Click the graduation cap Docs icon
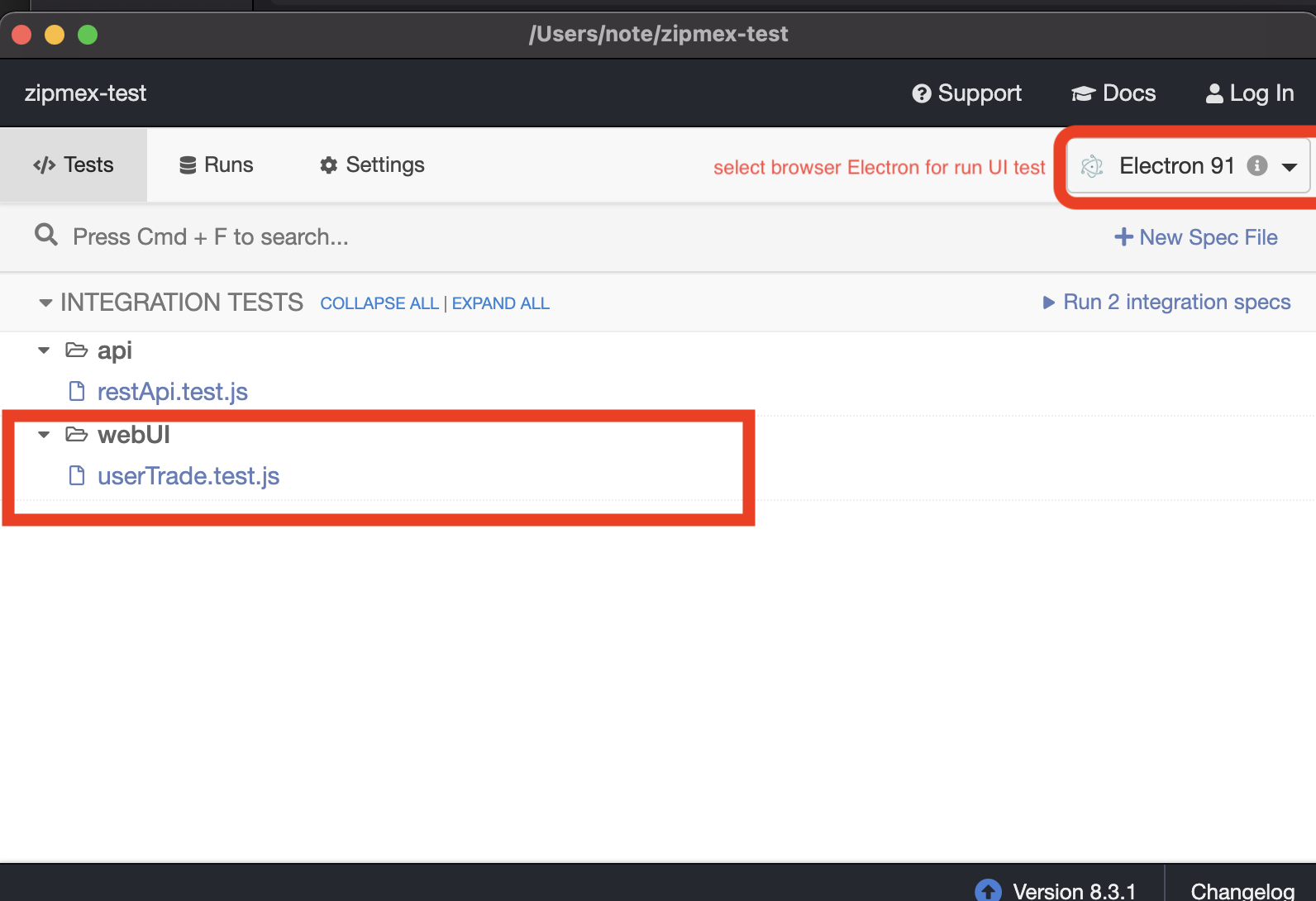 click(1083, 94)
